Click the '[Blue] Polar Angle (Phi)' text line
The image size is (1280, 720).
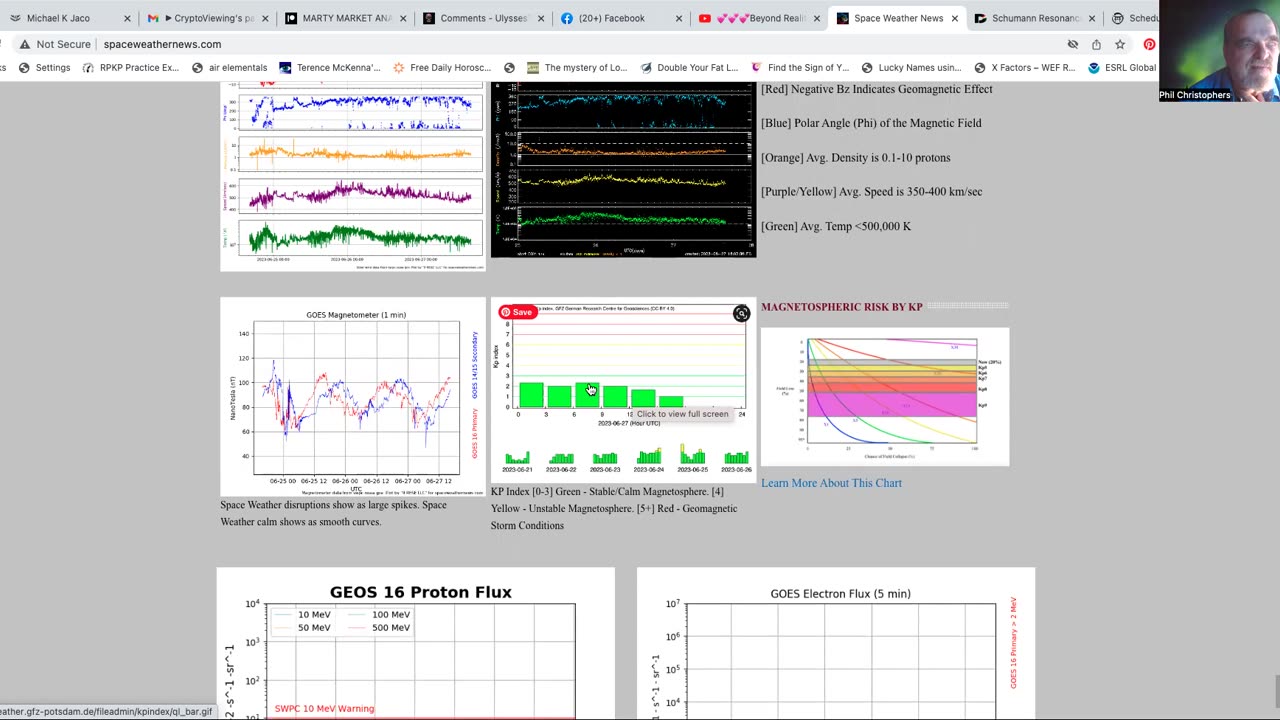coord(871,123)
